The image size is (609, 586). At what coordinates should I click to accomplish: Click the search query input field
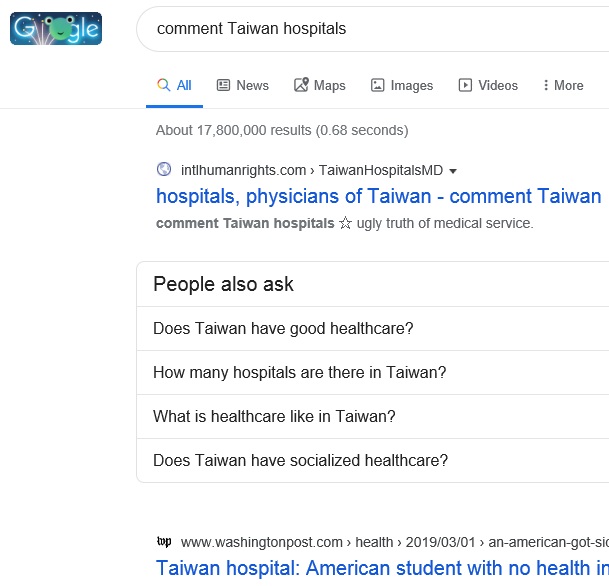click(x=370, y=29)
